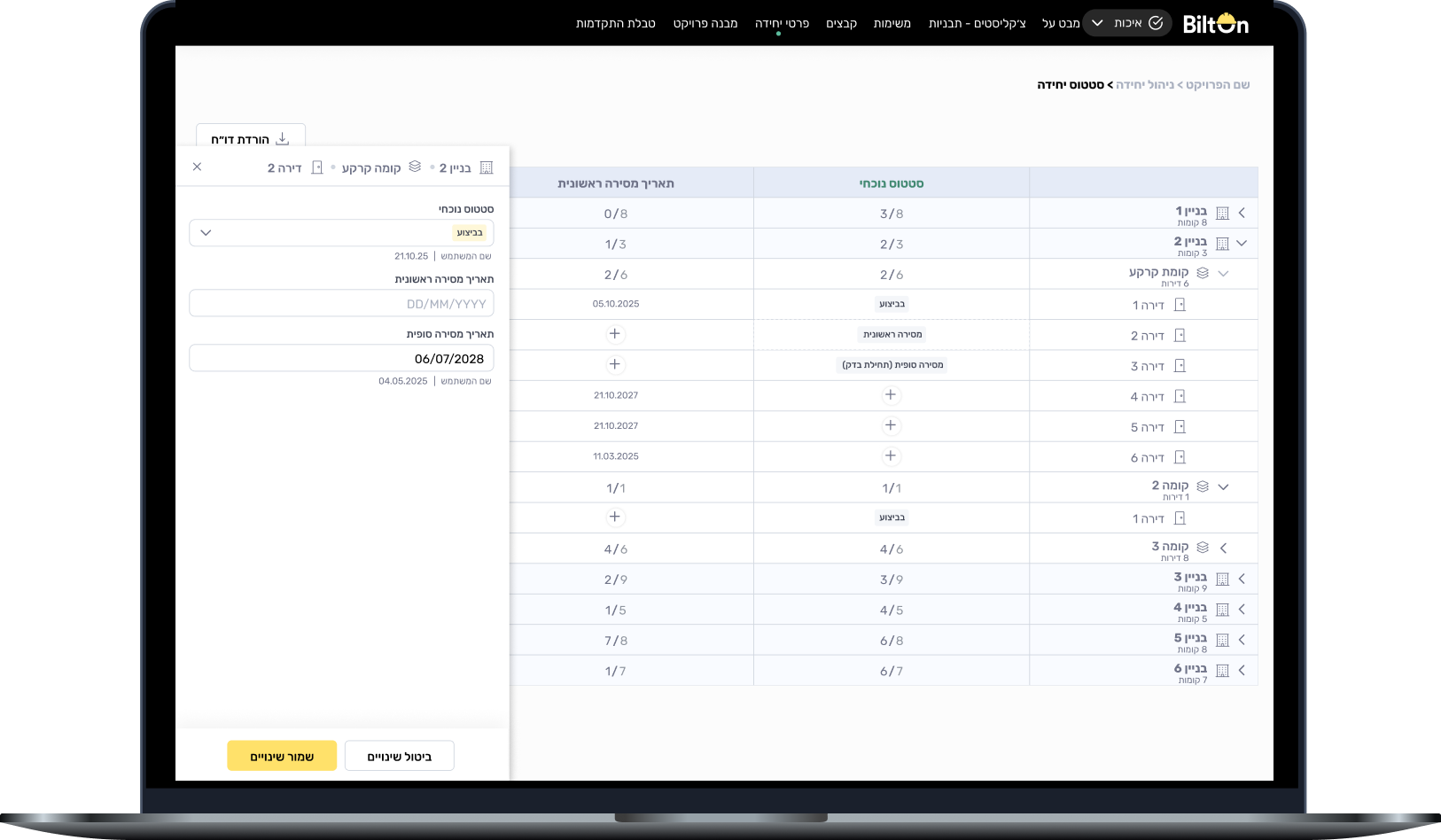
Task: Go to the טבלת התקדמות tab
Action: (615, 23)
